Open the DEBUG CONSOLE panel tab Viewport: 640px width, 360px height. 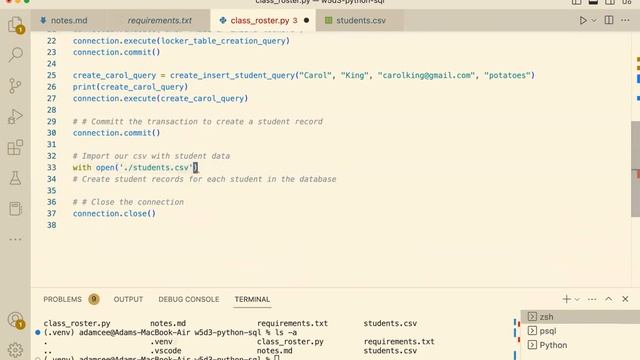point(189,299)
